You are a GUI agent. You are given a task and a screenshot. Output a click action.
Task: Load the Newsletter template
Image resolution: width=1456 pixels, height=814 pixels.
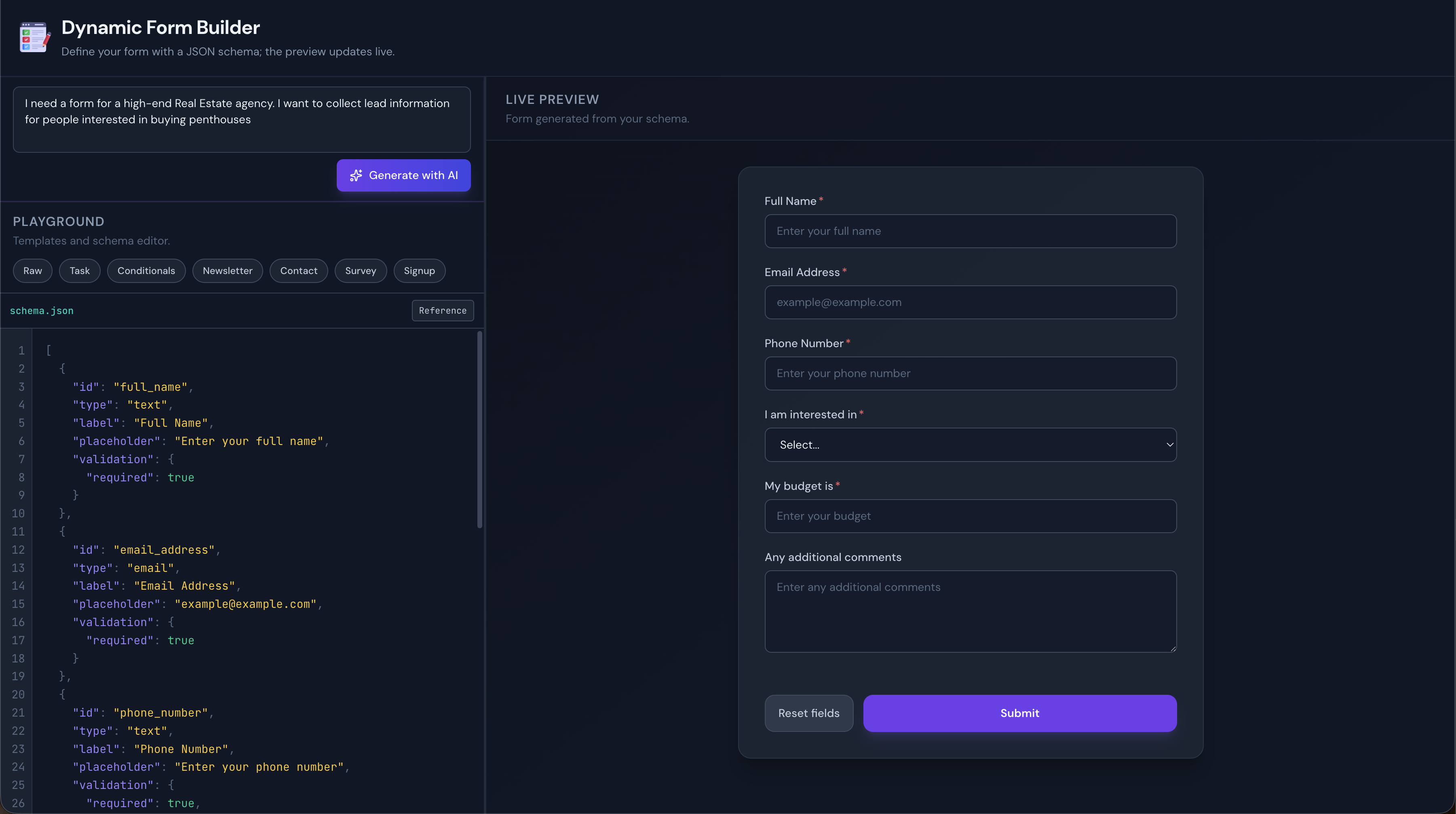coord(227,271)
